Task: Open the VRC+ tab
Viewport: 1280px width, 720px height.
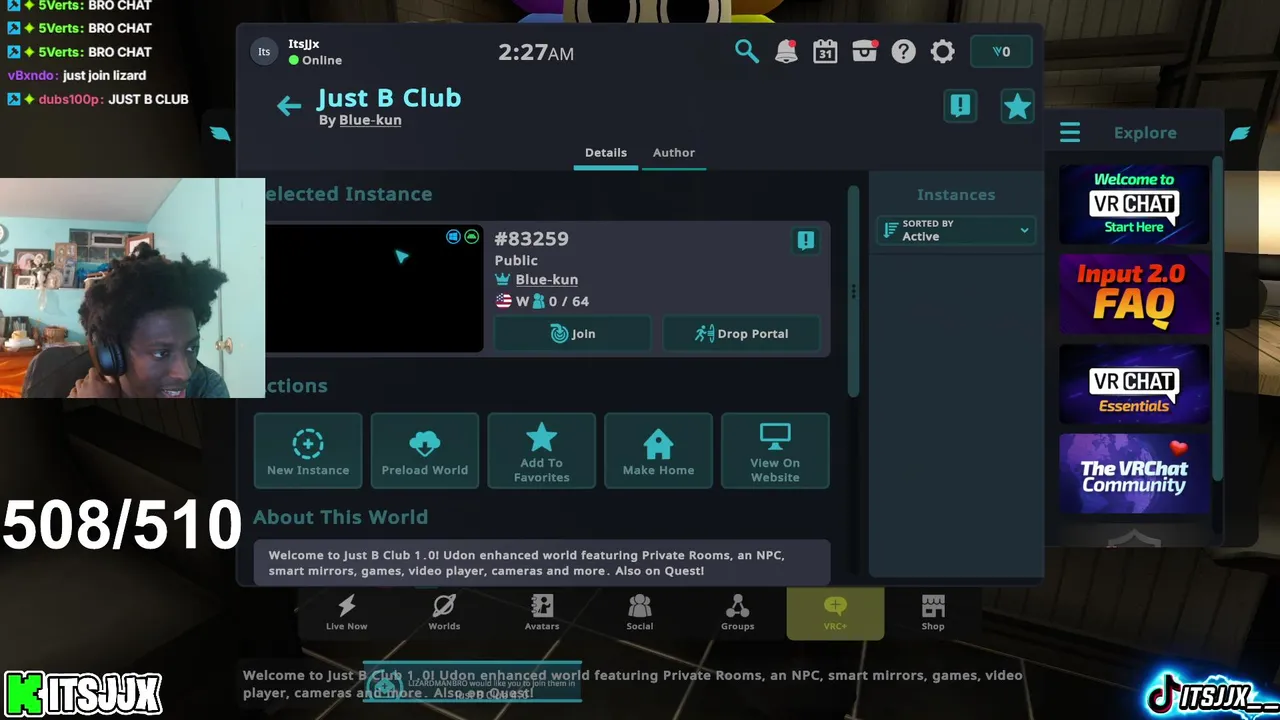Action: coord(835,613)
